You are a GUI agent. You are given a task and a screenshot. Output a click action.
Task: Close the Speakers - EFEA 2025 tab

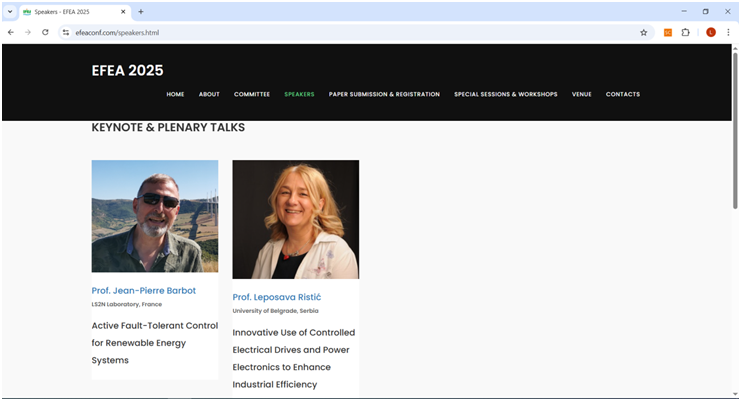point(125,11)
